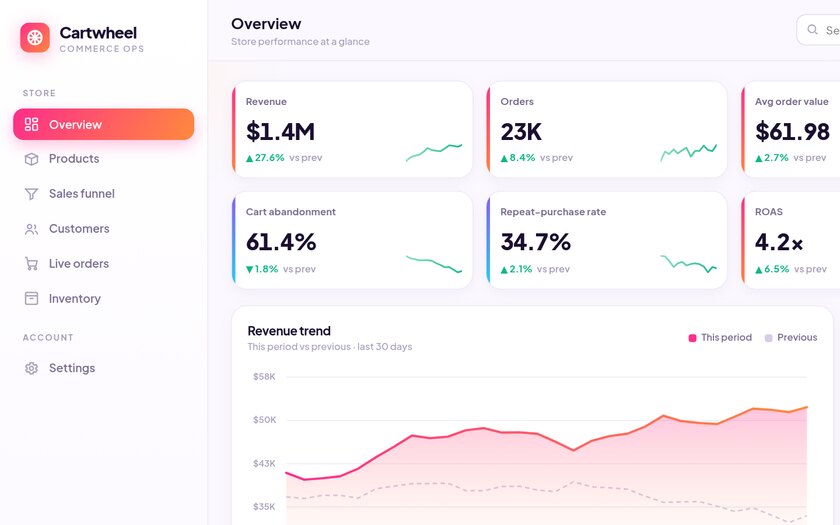Click the Inventory archive icon

pyautogui.click(x=32, y=299)
